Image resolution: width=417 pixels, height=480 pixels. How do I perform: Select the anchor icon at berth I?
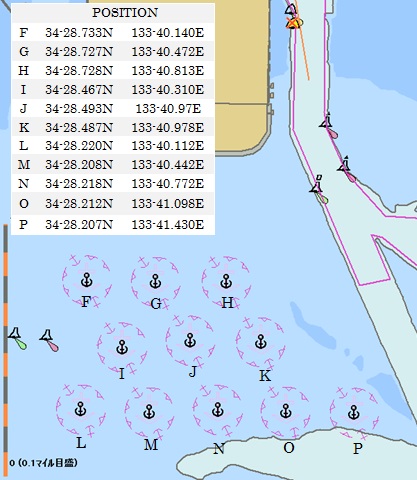click(x=122, y=347)
